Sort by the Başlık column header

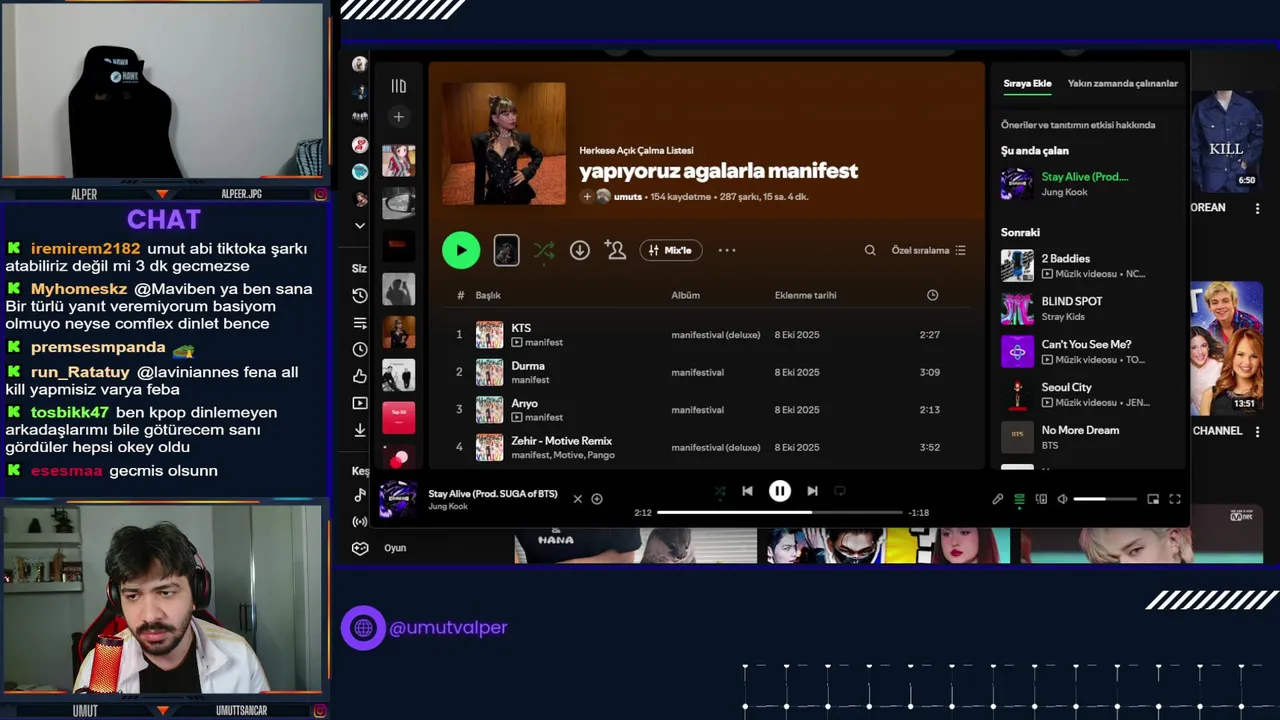(x=488, y=295)
